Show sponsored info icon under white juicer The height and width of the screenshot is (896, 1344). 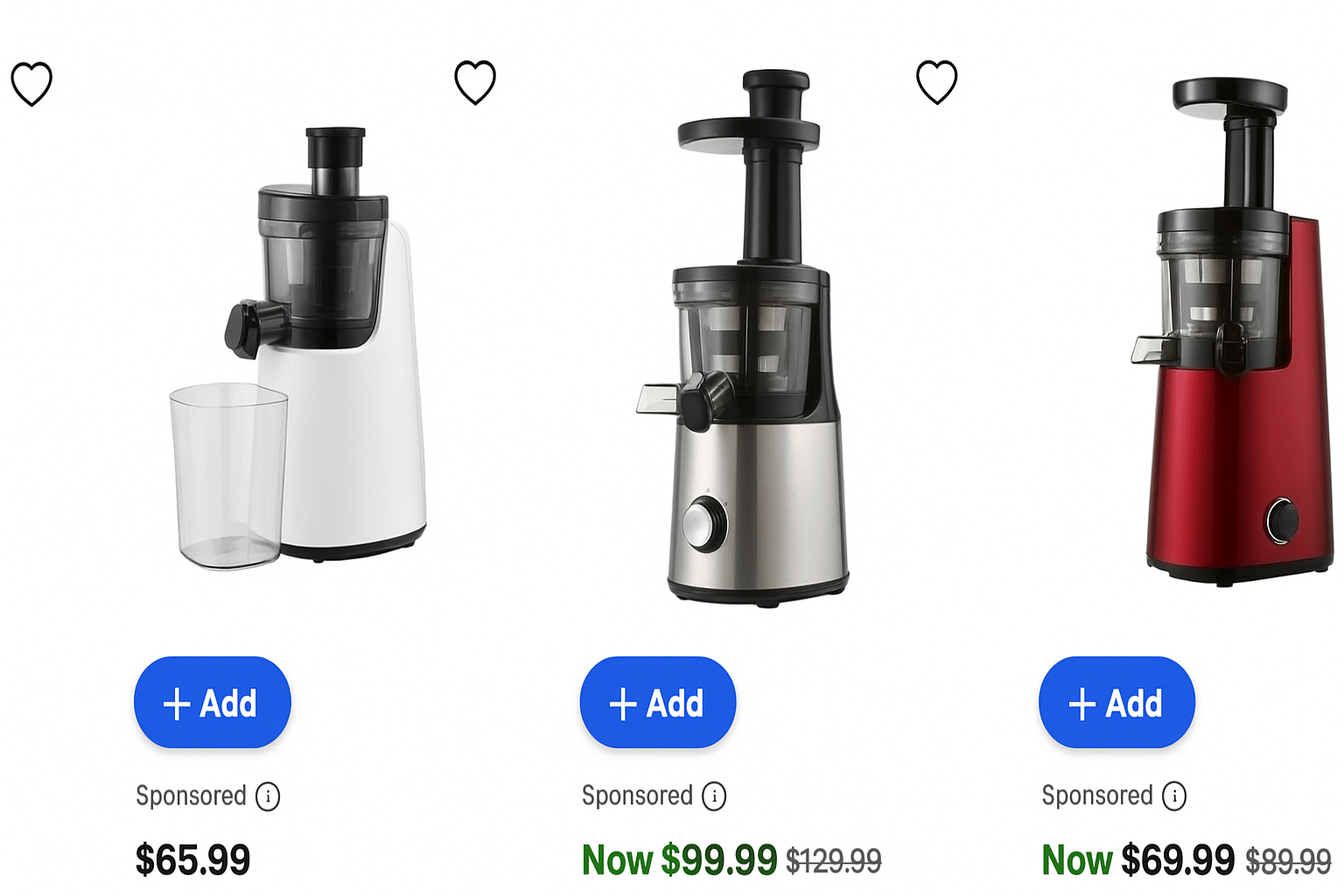(268, 796)
